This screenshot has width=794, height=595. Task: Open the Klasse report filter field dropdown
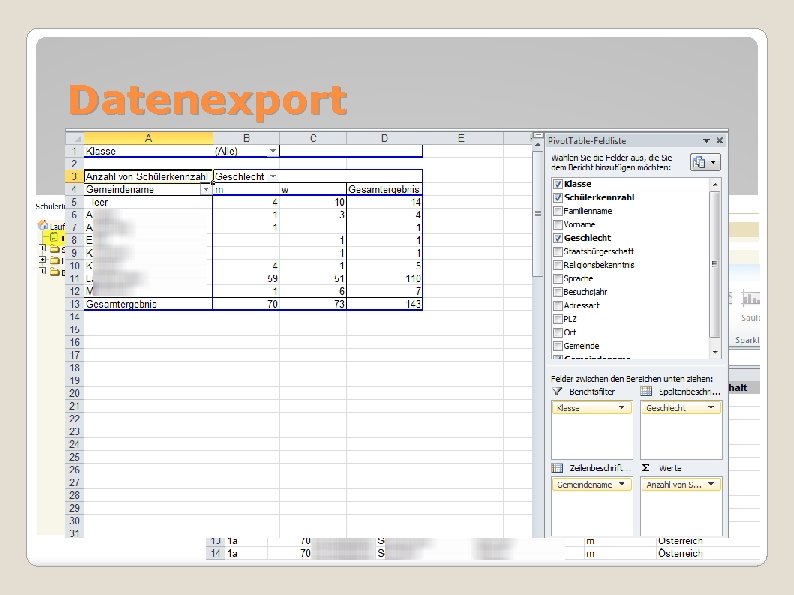coord(621,408)
